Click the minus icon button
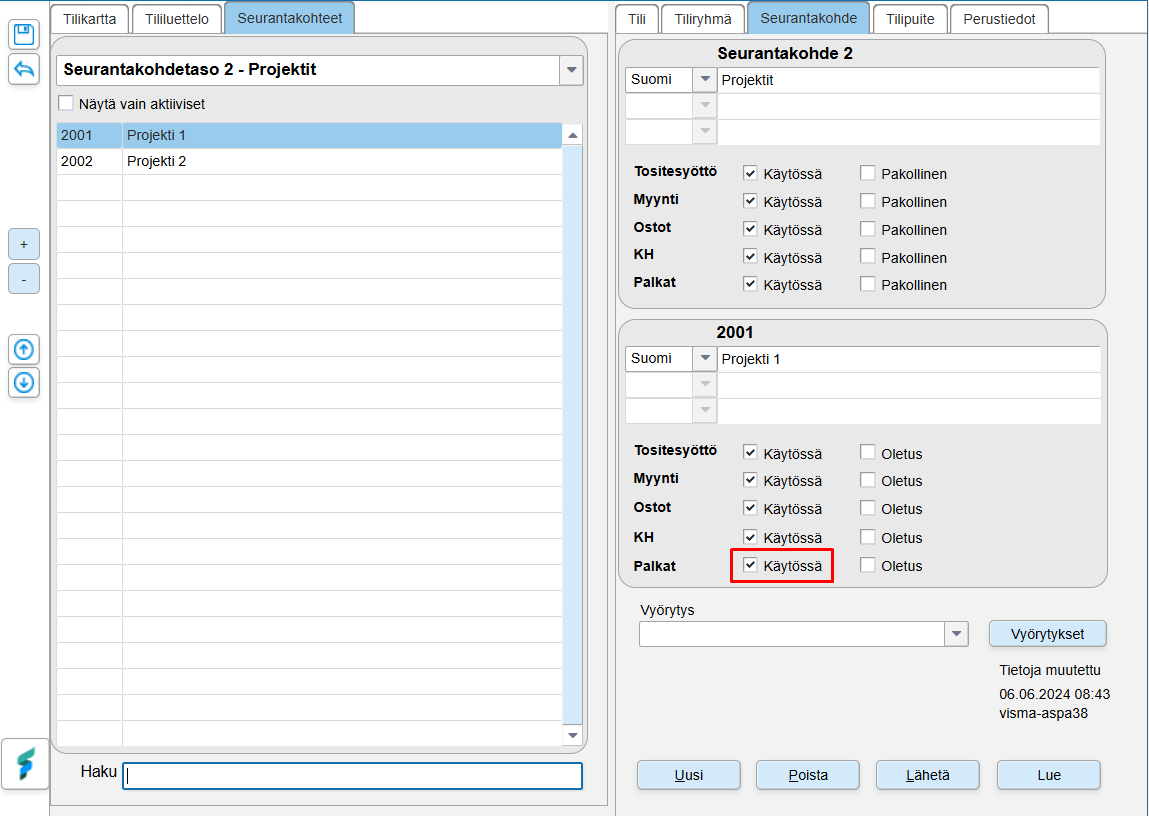The height and width of the screenshot is (816, 1149). tap(24, 279)
